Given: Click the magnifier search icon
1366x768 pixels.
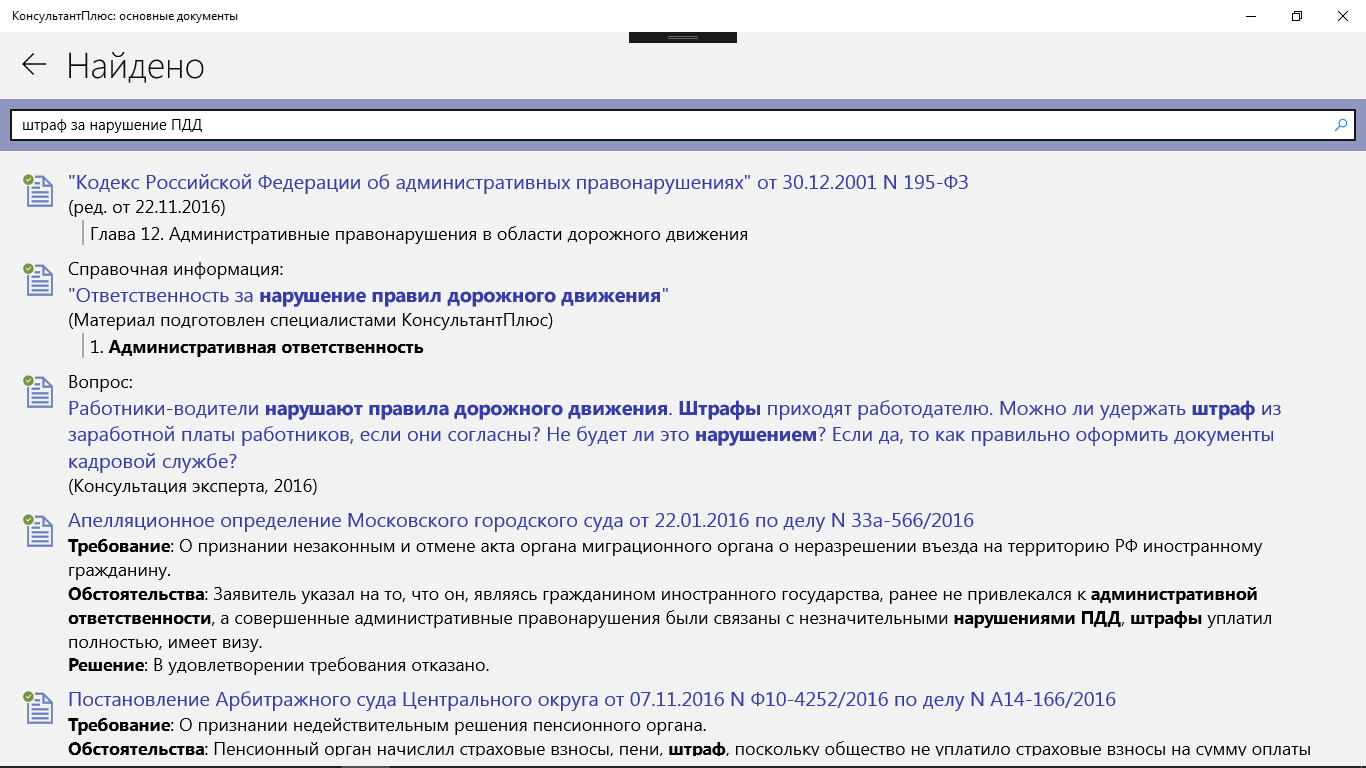Looking at the screenshot, I should pos(1341,125).
